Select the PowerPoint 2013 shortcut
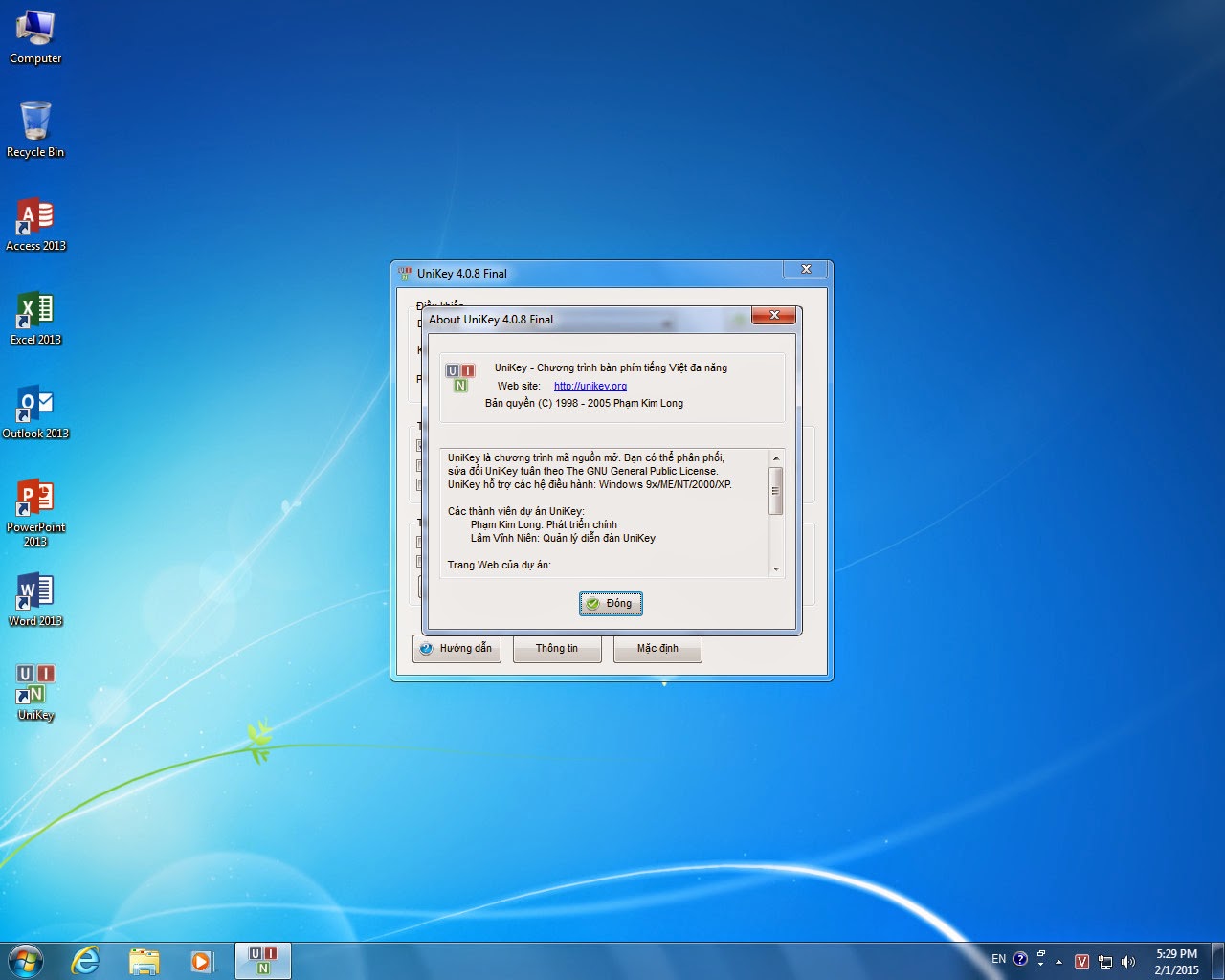 tap(35, 512)
